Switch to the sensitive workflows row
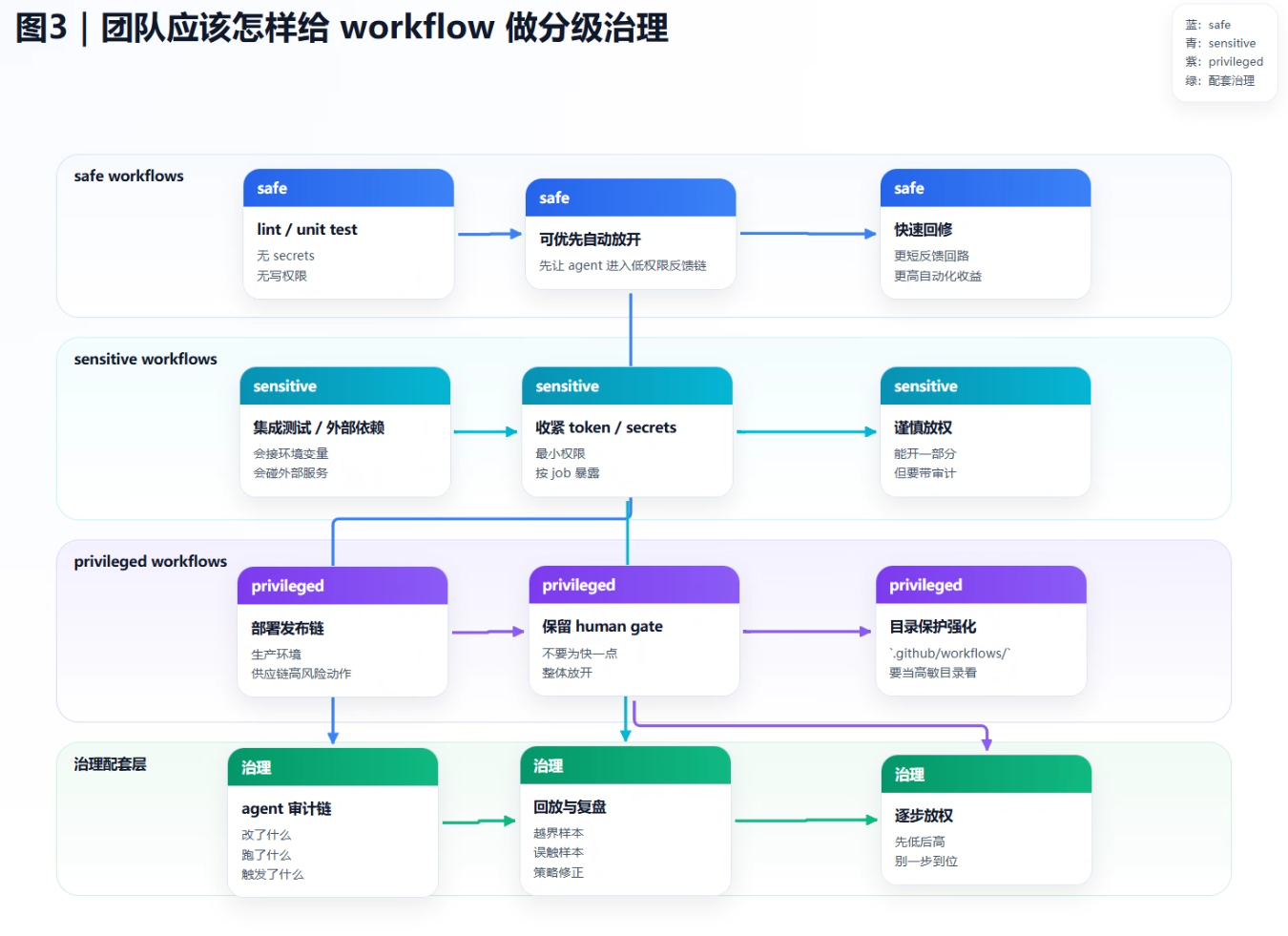The width and height of the screenshot is (1288, 936). pos(146,359)
